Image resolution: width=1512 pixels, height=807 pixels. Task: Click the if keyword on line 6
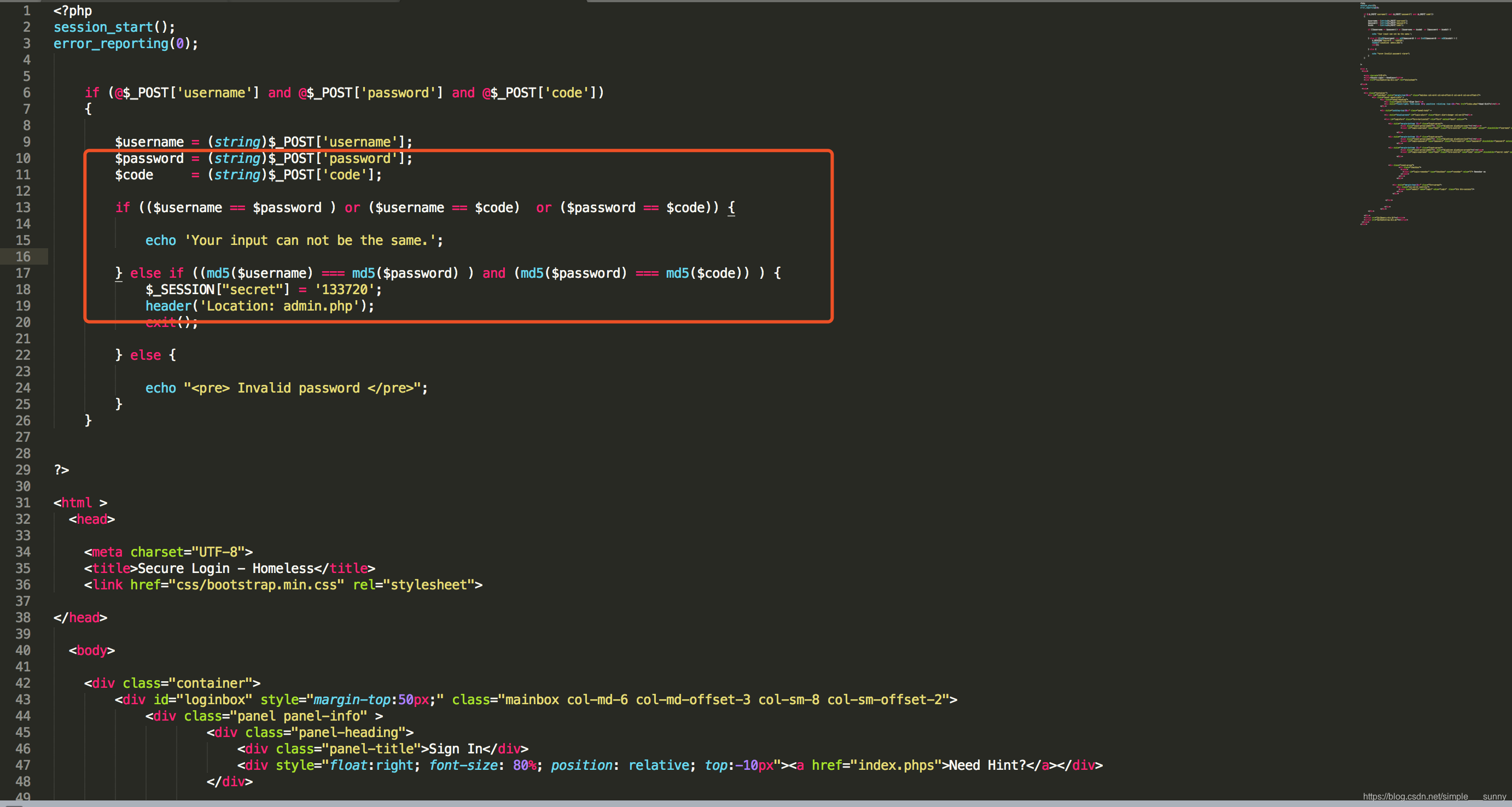point(92,92)
